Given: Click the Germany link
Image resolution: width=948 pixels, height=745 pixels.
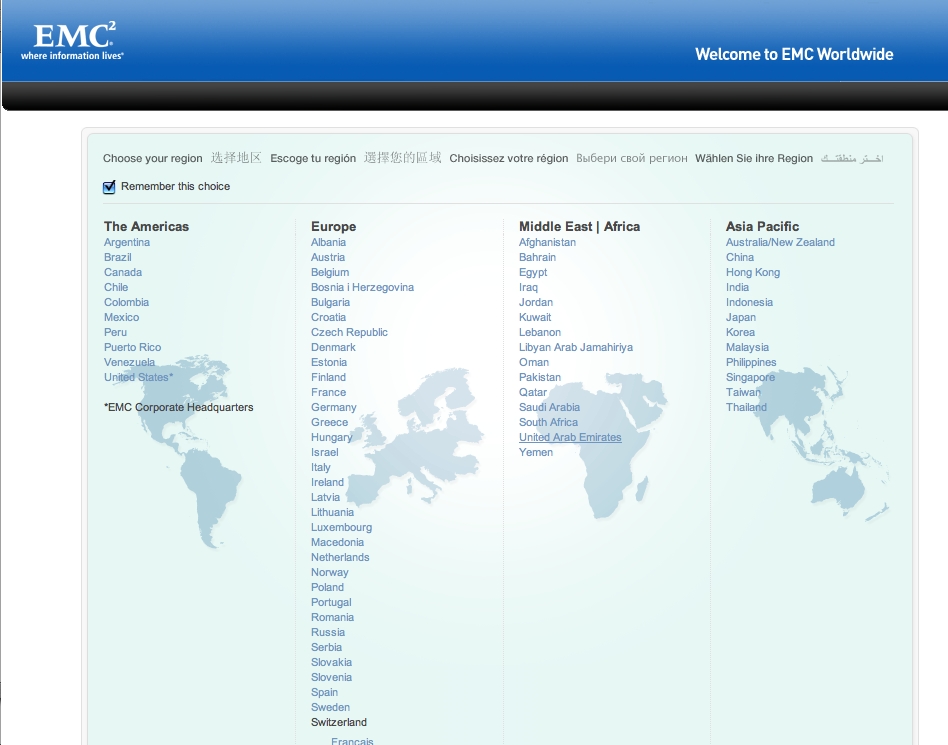Looking at the screenshot, I should [x=334, y=408].
